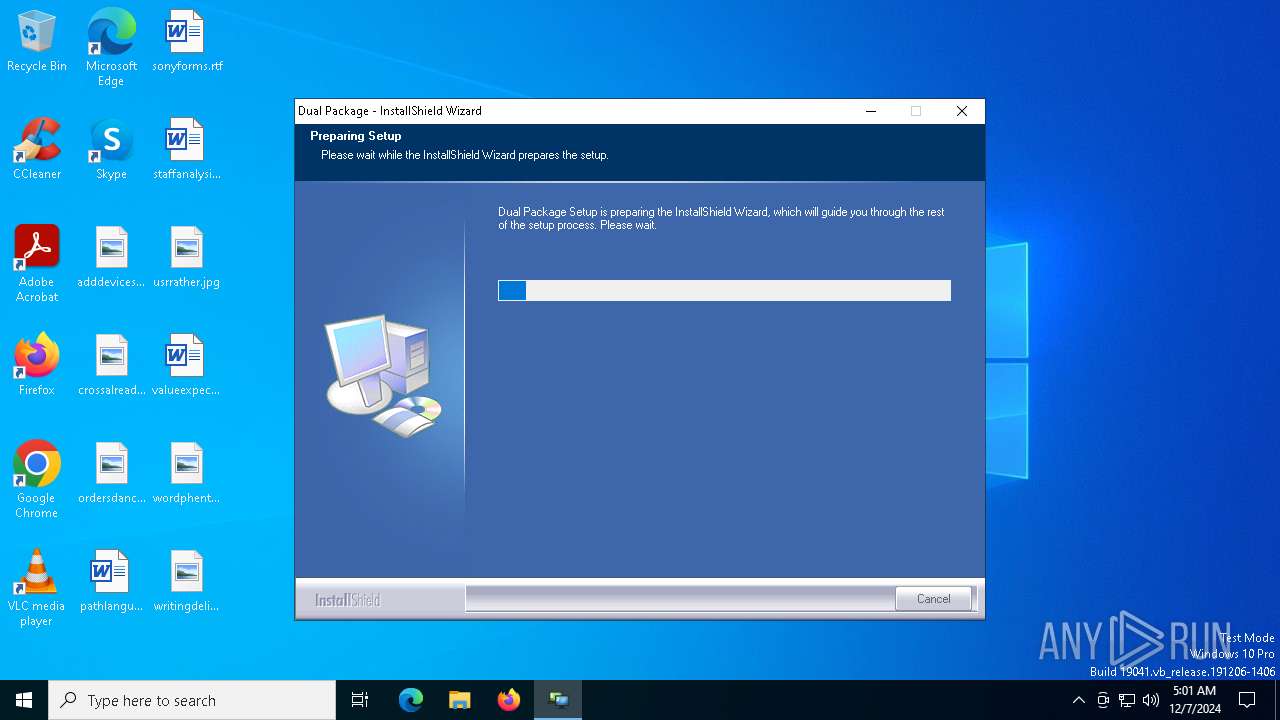Select the Firefox desktop shortcut
Screen dimensions: 1280x720
click(x=37, y=365)
